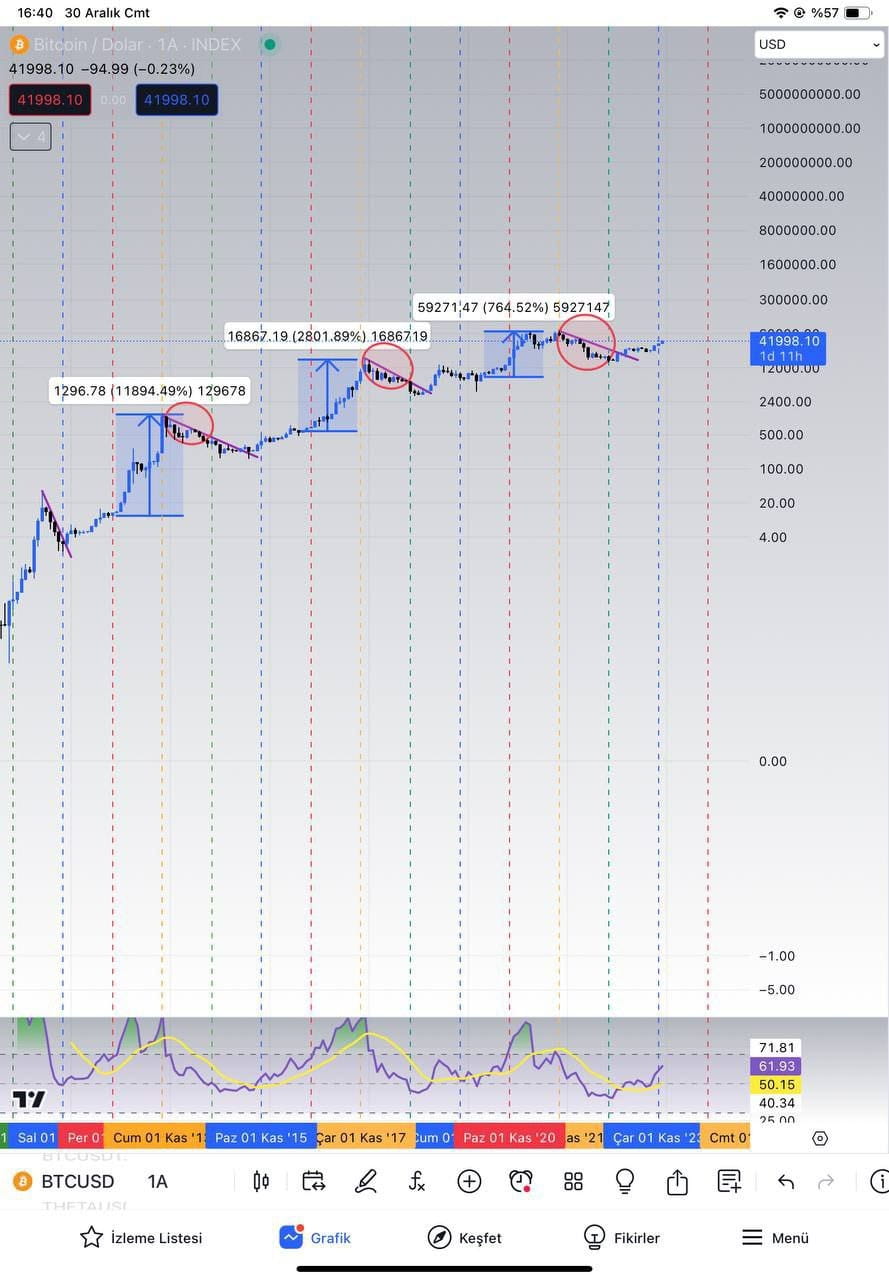The image size is (889, 1280).
Task: Collapse the indicator list with the chevron
Action: pyautogui.click(x=29, y=136)
